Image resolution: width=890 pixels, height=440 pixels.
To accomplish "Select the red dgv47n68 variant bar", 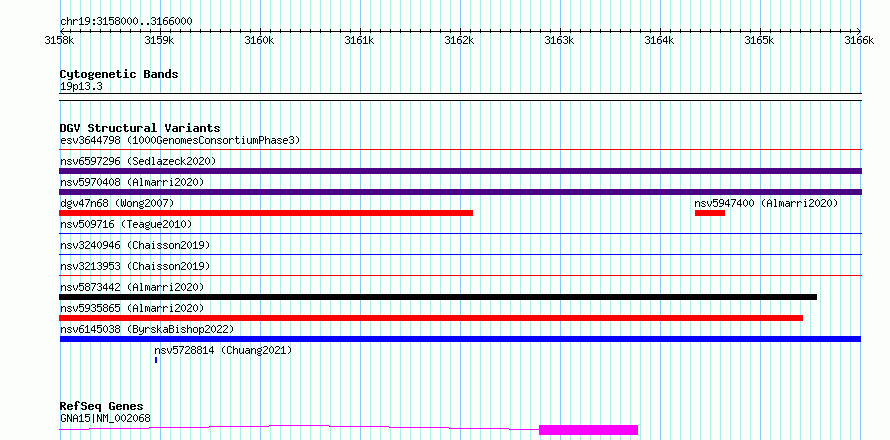I will point(266,213).
